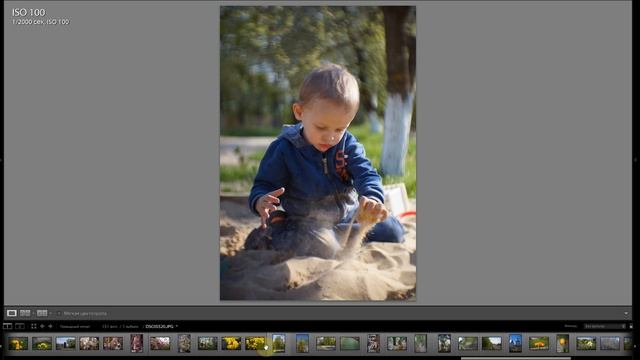Go back with the left arrow icon
This screenshot has height=360, width=640.
click(42, 326)
